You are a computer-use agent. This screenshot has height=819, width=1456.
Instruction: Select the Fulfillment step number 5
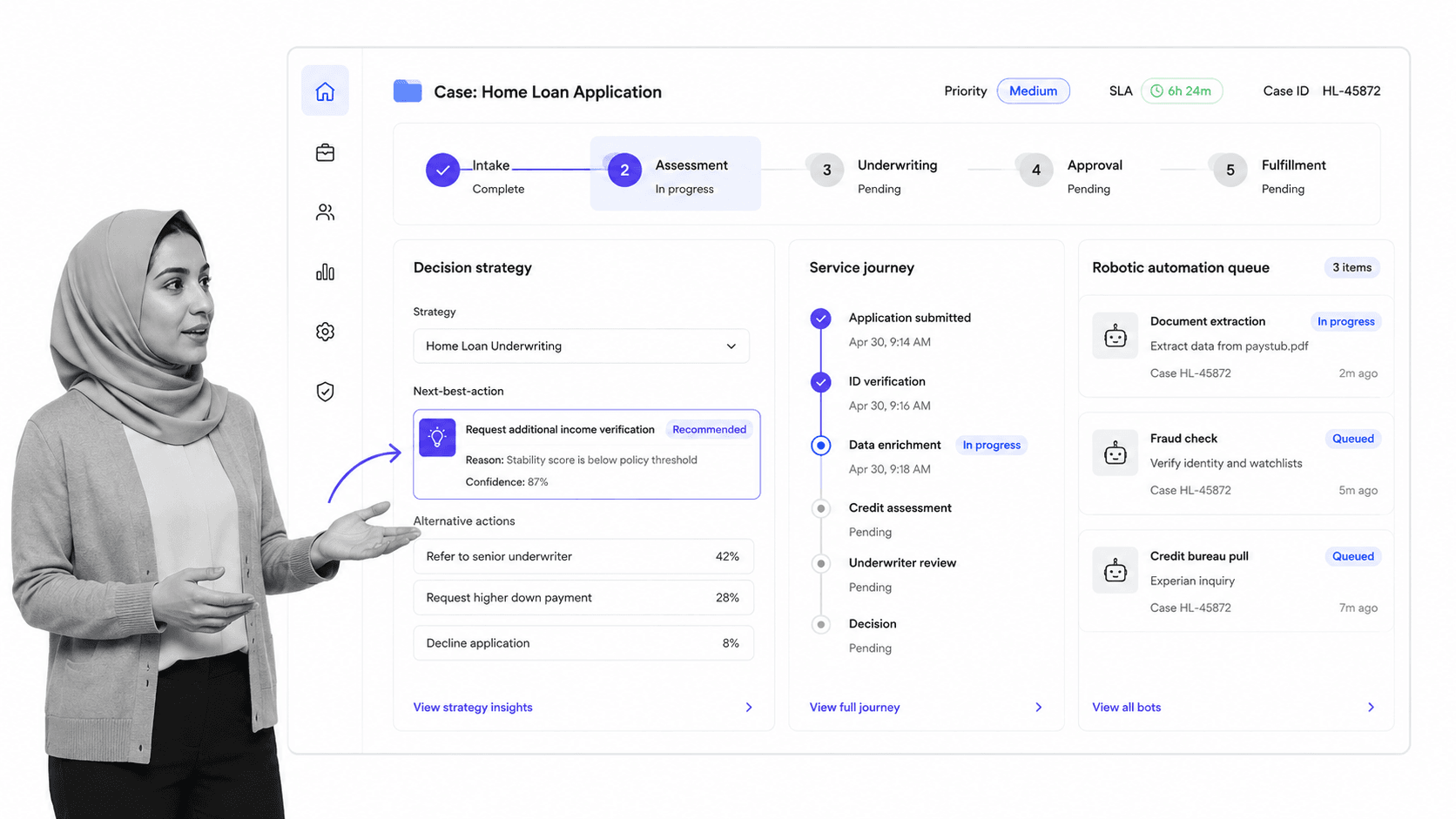(1230, 170)
